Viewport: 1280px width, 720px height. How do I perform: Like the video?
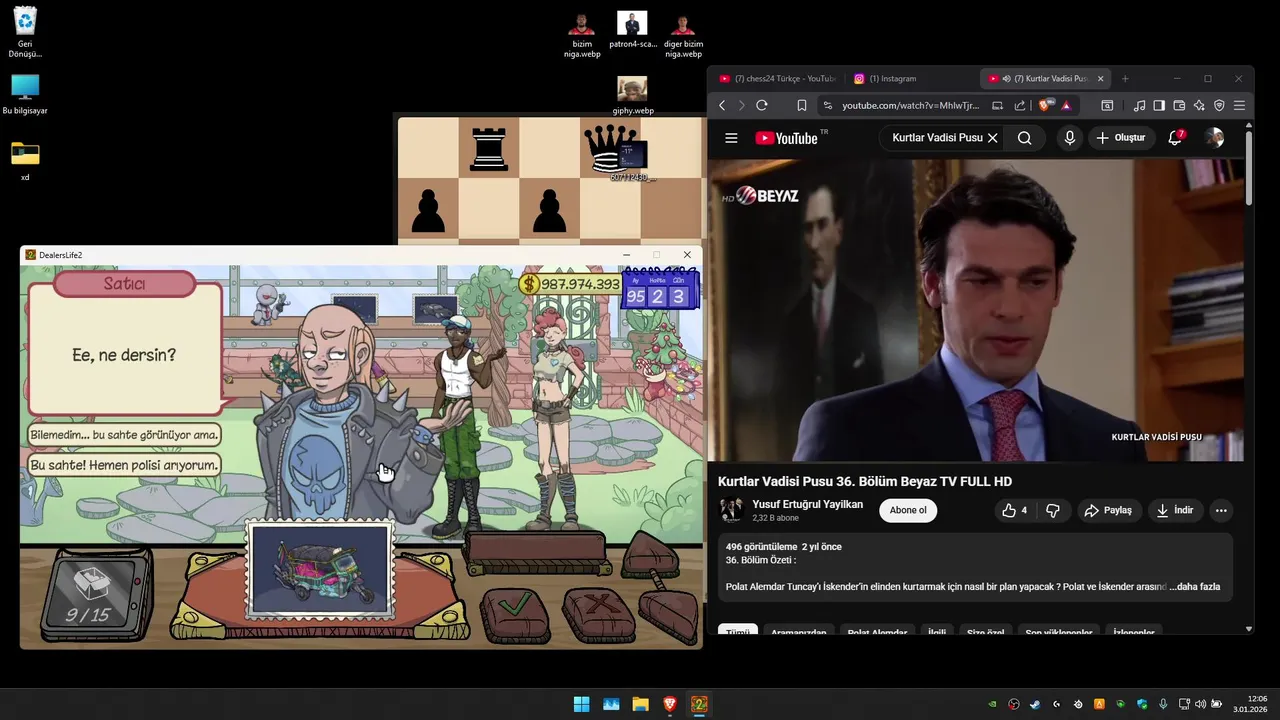tap(1015, 510)
